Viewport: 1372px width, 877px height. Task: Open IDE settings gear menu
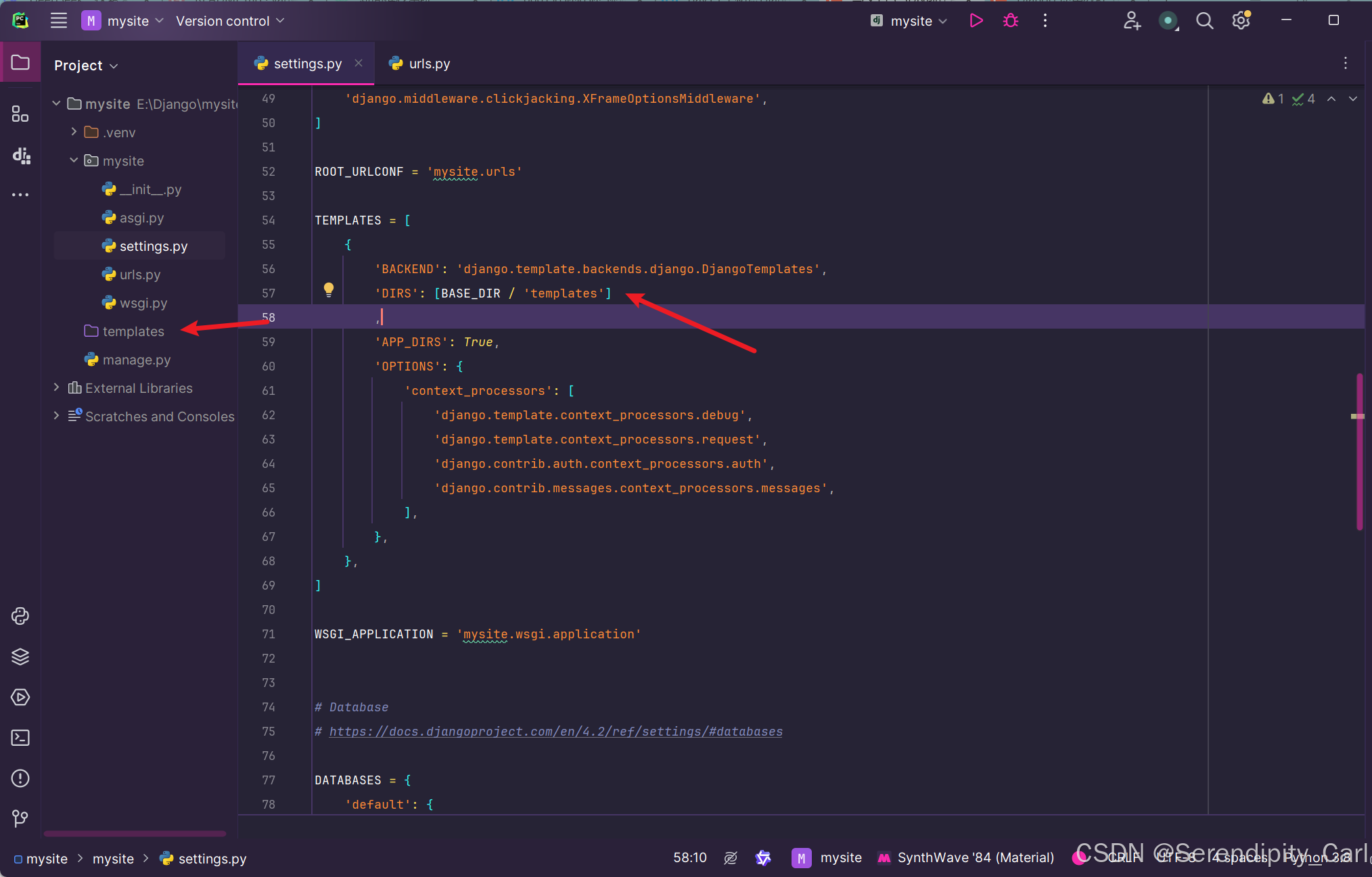point(1241,21)
